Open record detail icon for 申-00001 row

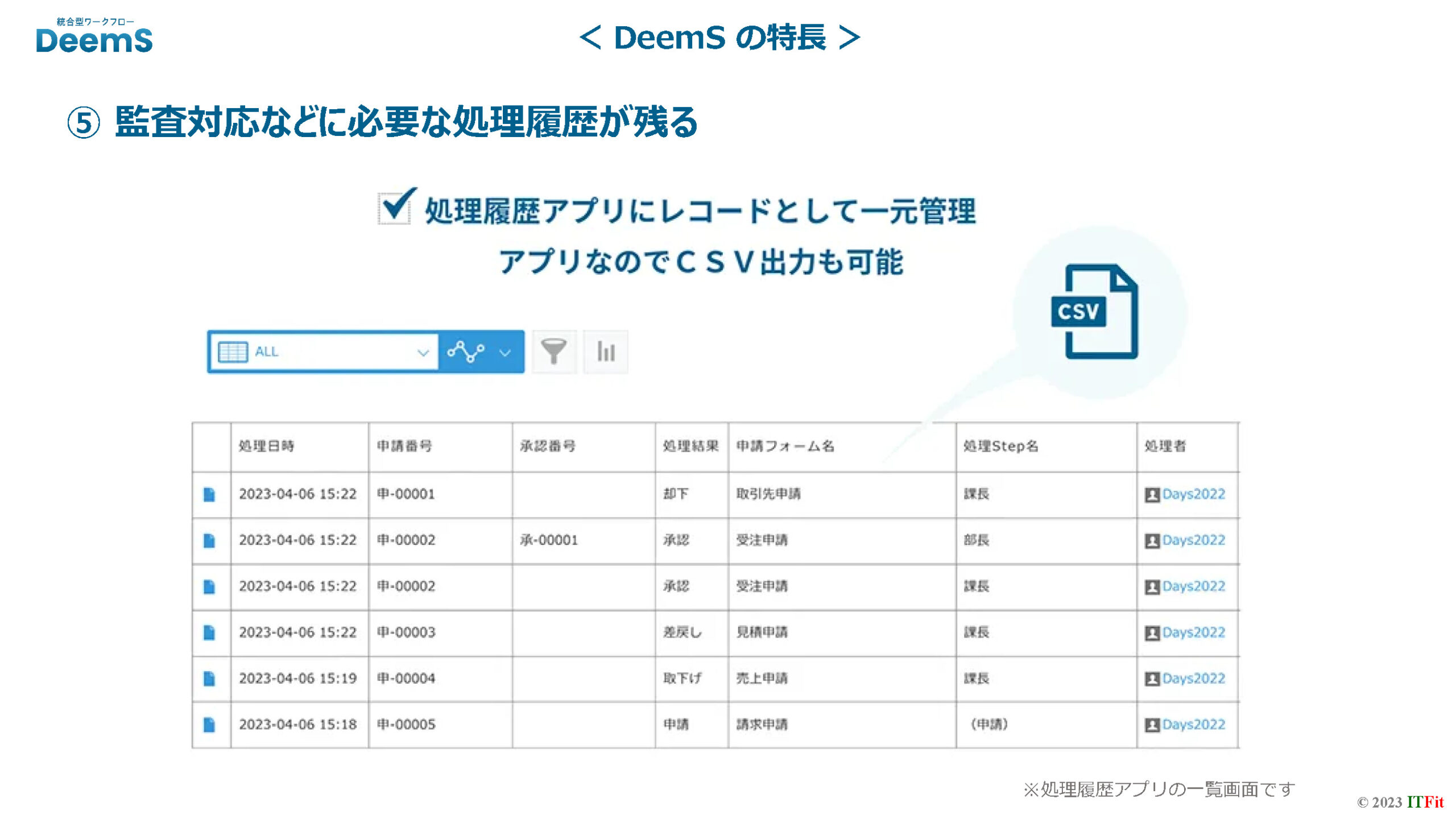click(x=209, y=494)
